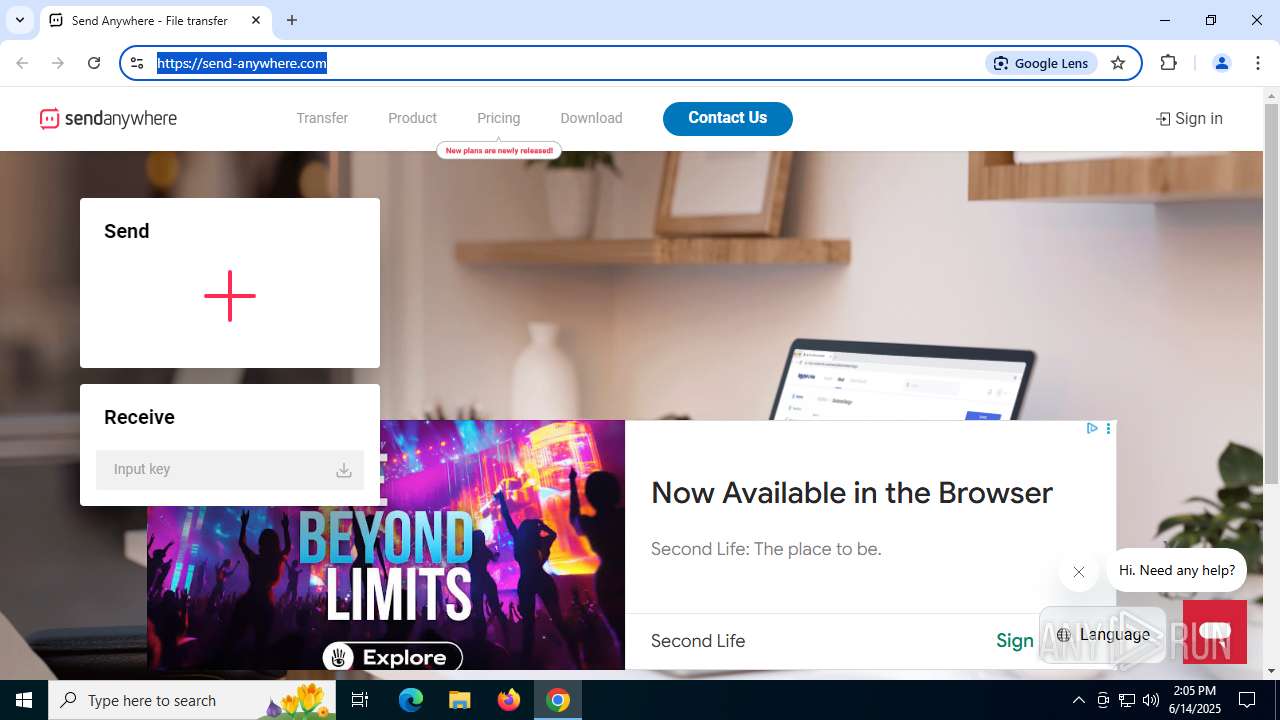Open Task View on the taskbar
Screen dimensions: 1280x720
click(360, 700)
